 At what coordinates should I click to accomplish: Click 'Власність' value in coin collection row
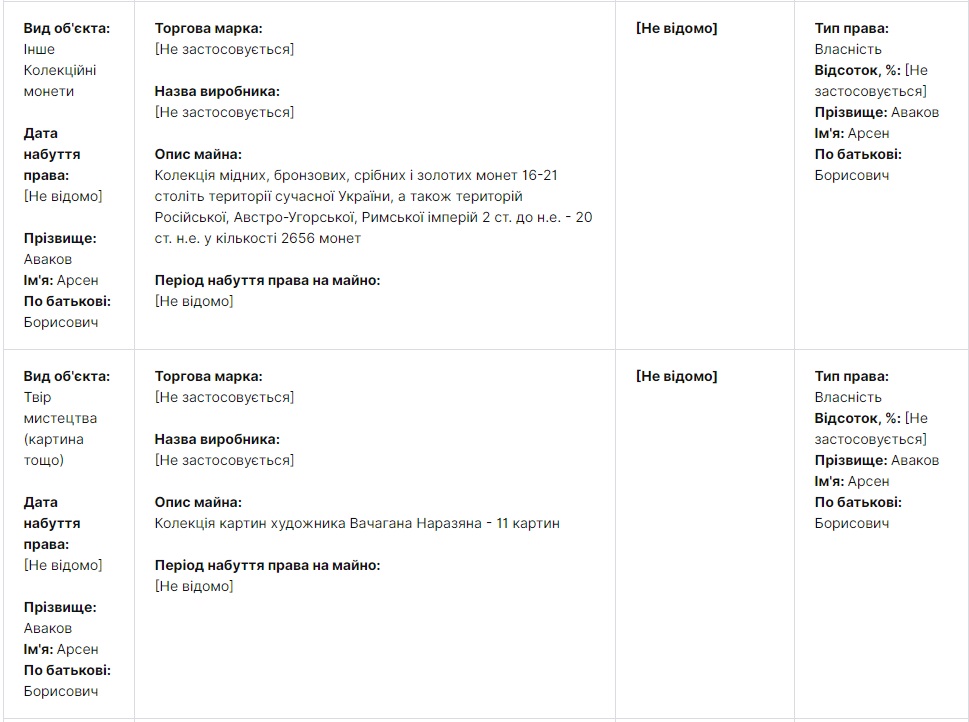tap(848, 49)
